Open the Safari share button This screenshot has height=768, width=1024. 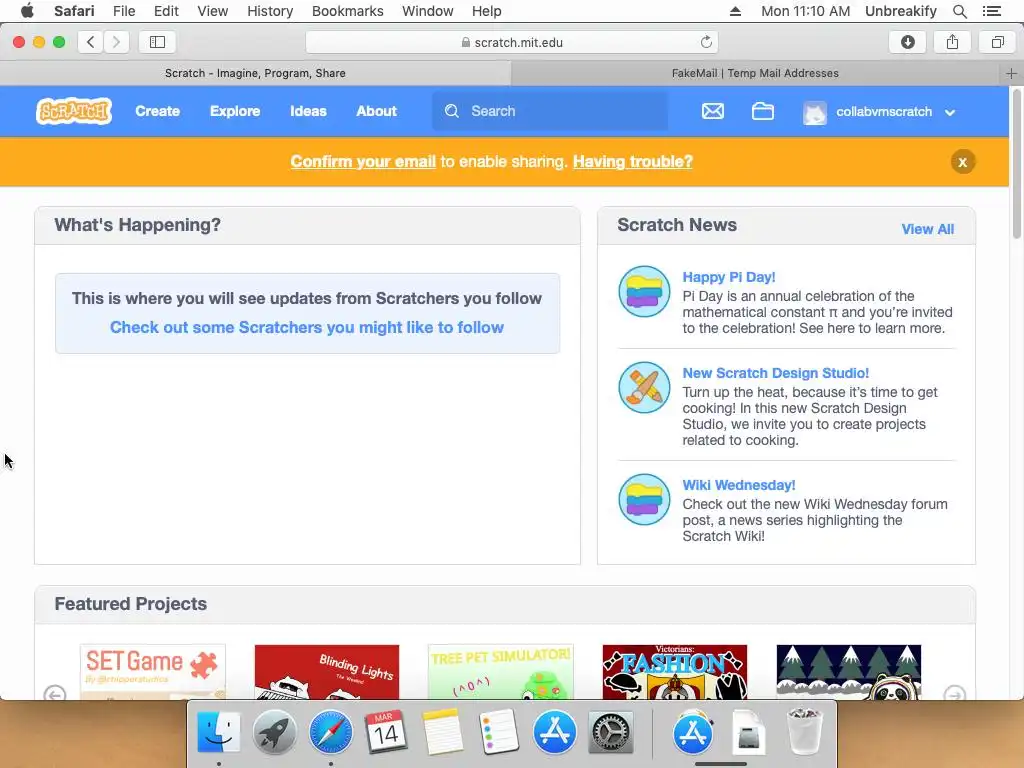(x=952, y=42)
